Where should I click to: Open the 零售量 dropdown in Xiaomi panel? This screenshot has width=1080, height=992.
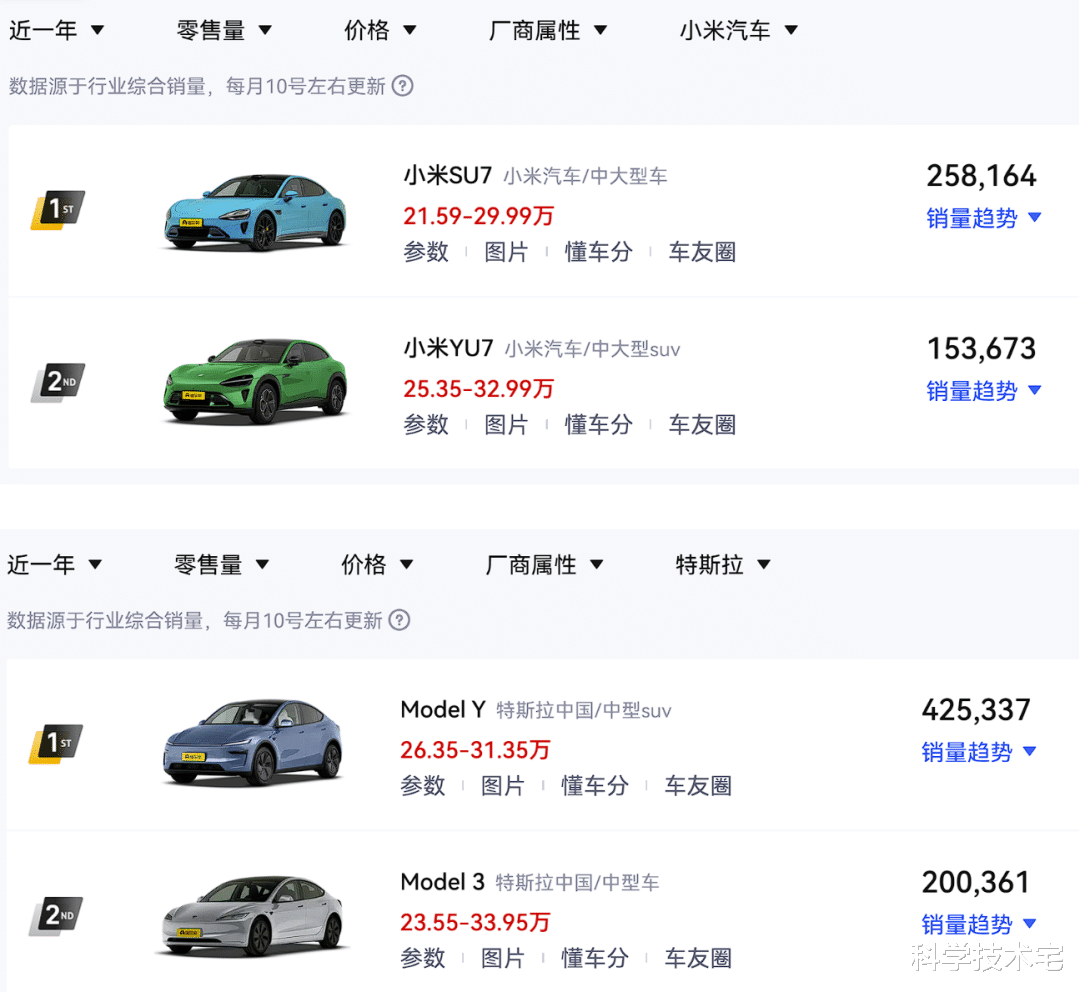coord(225,30)
